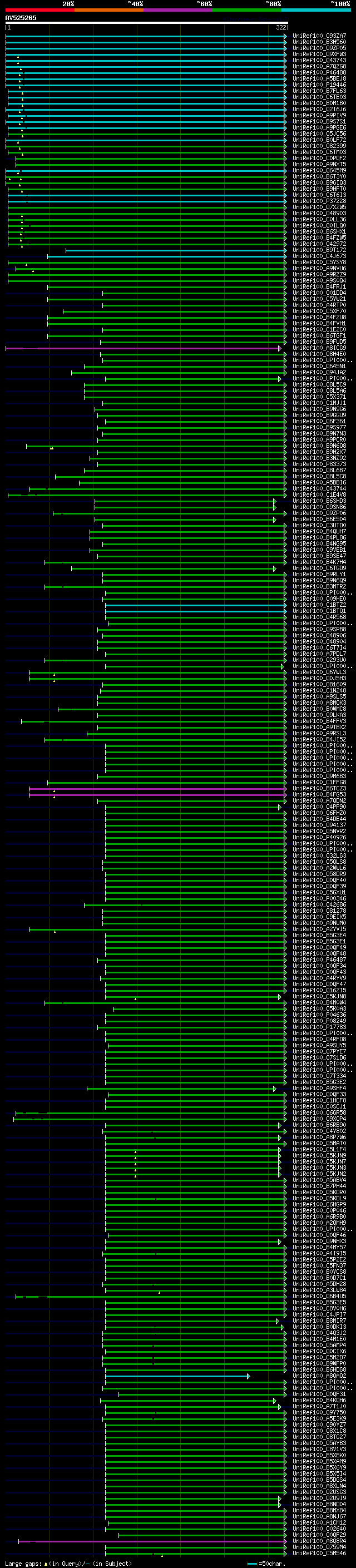Click label UniRef100_P40926
Screen dimensions: 356x1568
point(319,838)
